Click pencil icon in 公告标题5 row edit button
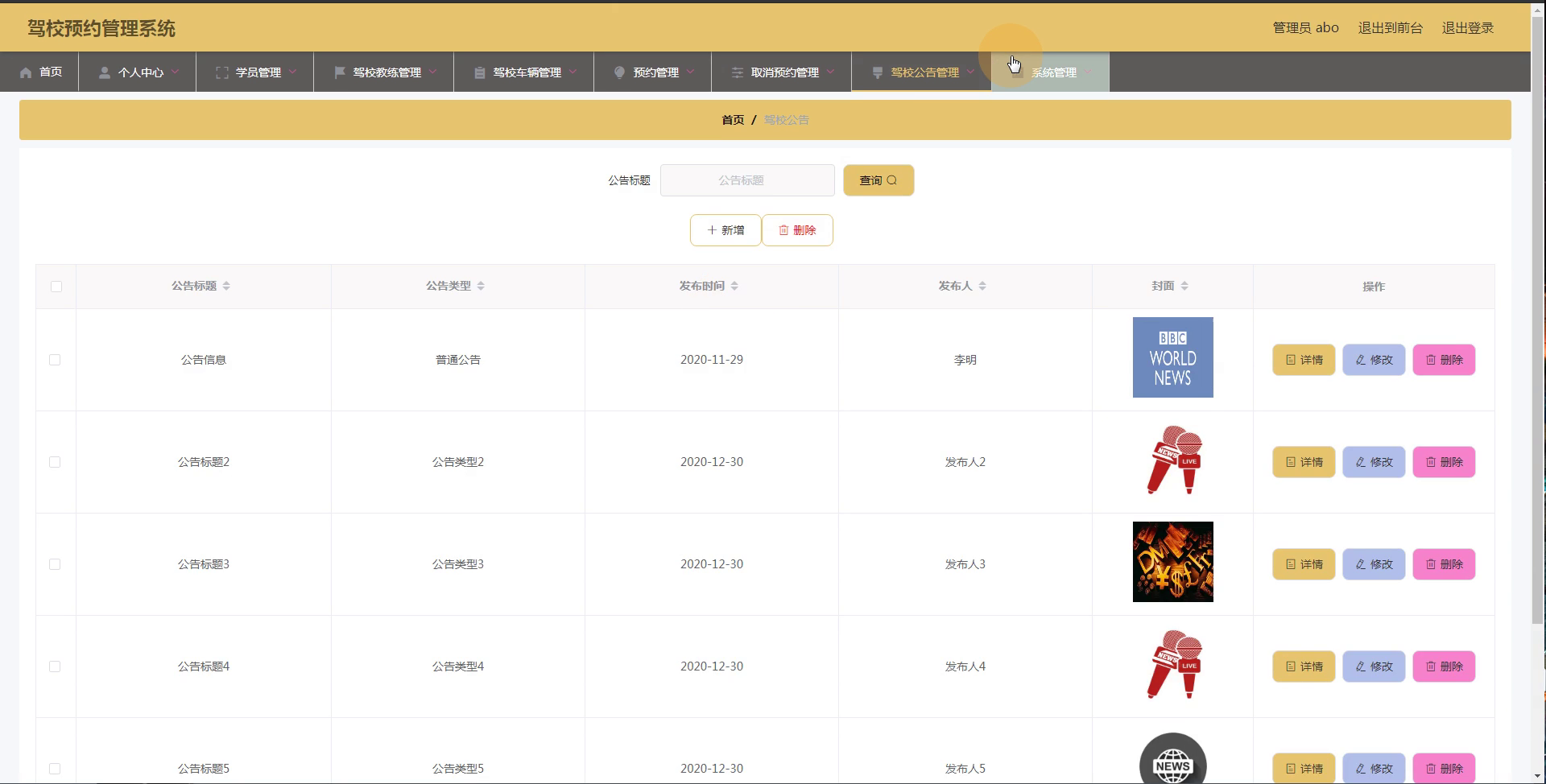The width and height of the screenshot is (1546, 784). click(1361, 769)
